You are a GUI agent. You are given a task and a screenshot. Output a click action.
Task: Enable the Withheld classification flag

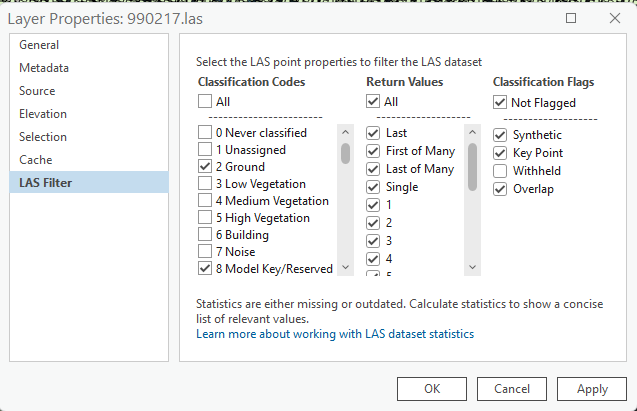(x=501, y=171)
